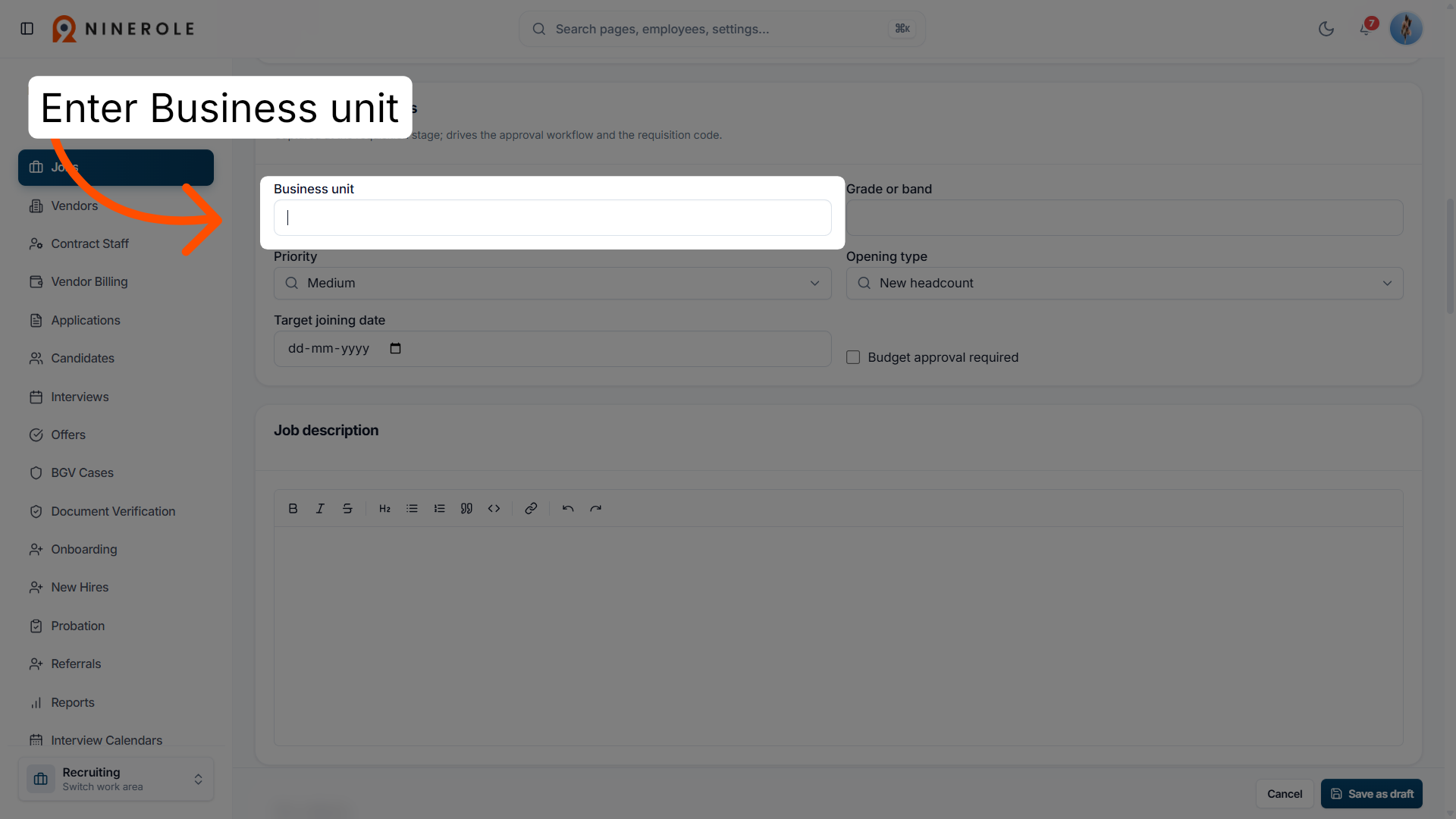Click Save as draft button
The image size is (1456, 819).
[1372, 794]
